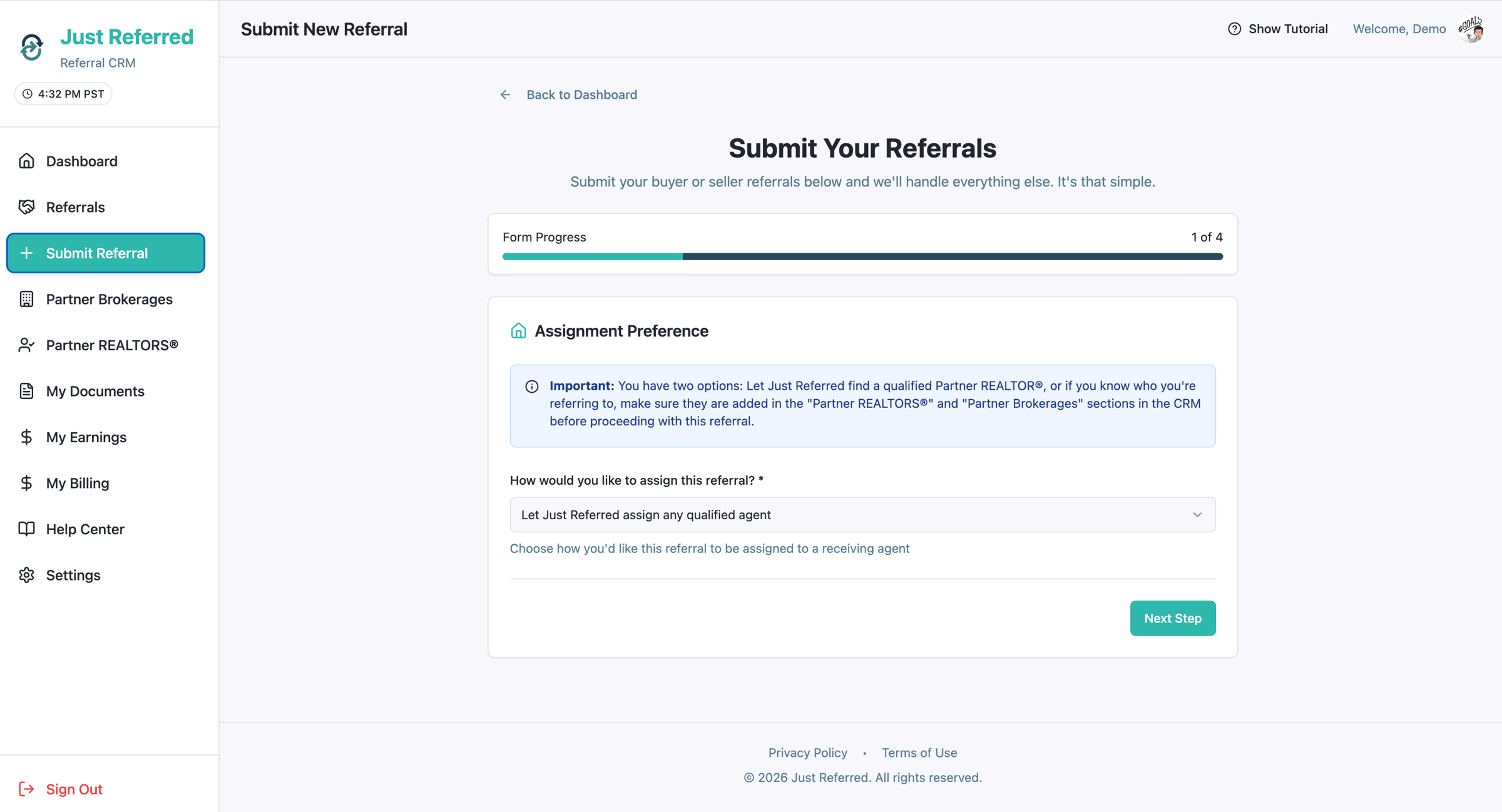Click the Partner REALTORS® person icon

click(27, 345)
